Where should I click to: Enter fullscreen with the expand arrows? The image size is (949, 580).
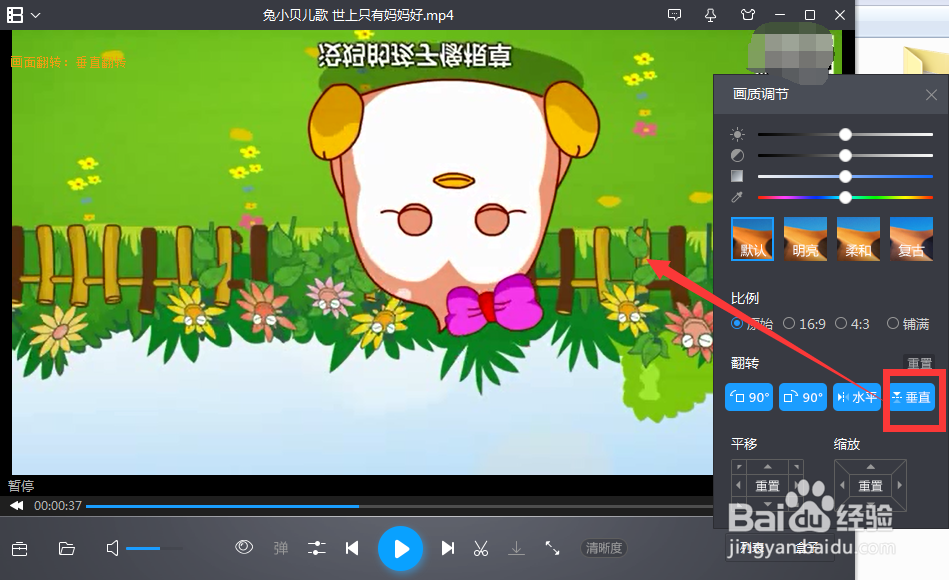(x=552, y=549)
